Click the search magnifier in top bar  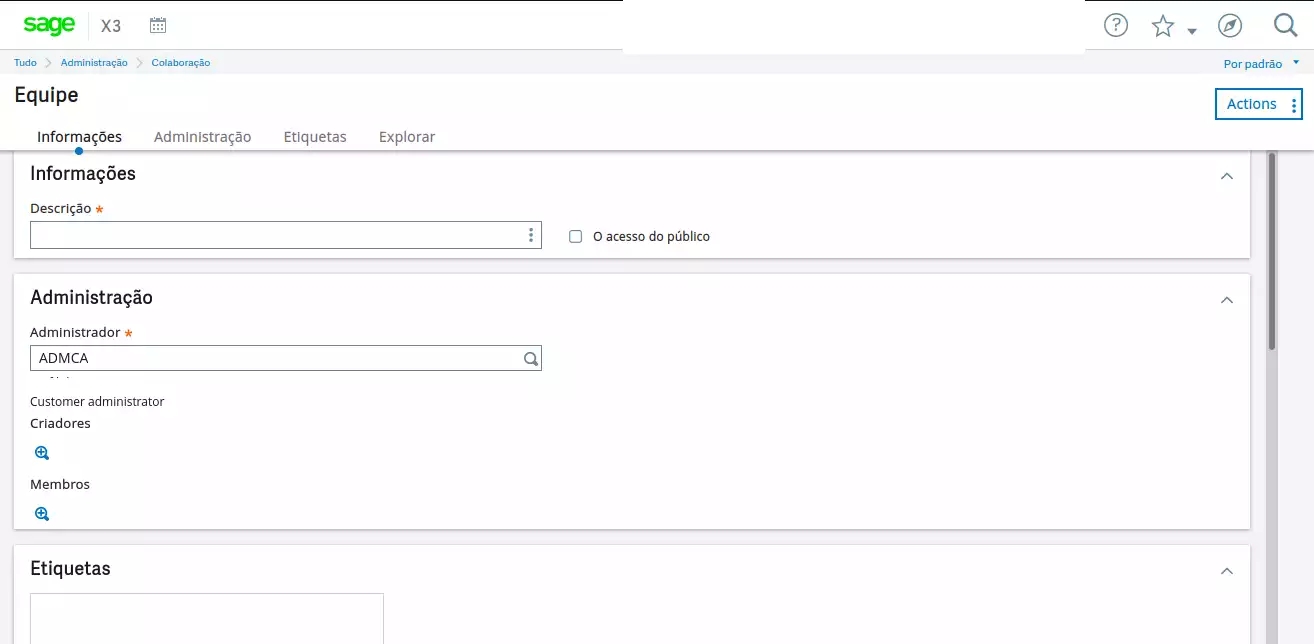1285,25
